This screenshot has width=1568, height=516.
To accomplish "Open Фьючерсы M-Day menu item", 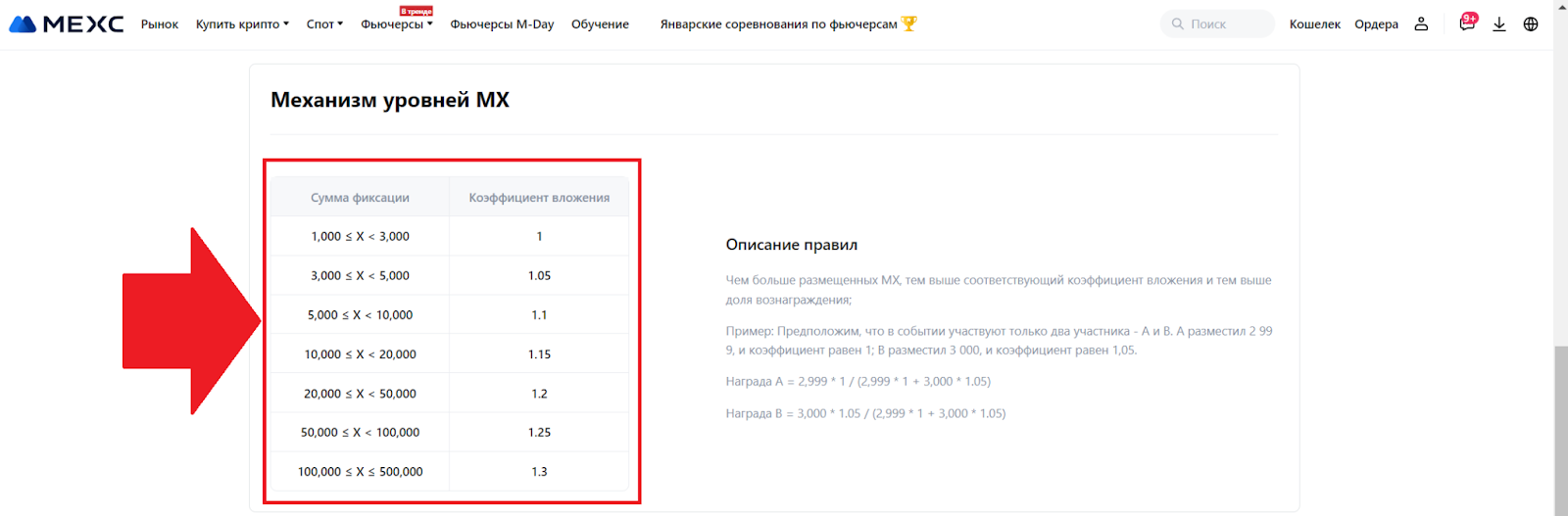I will pos(502,24).
